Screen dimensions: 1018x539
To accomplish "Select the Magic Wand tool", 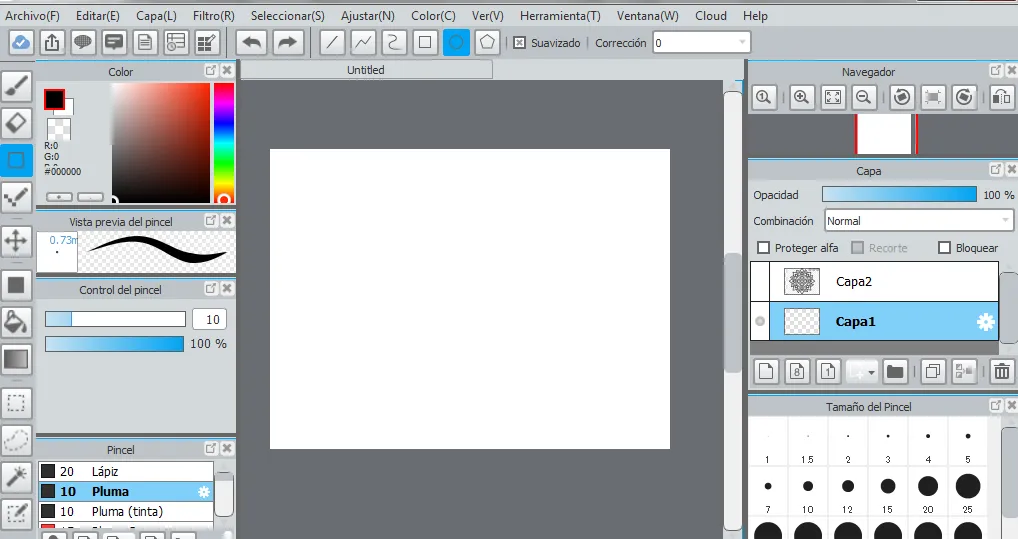I will pos(16,477).
